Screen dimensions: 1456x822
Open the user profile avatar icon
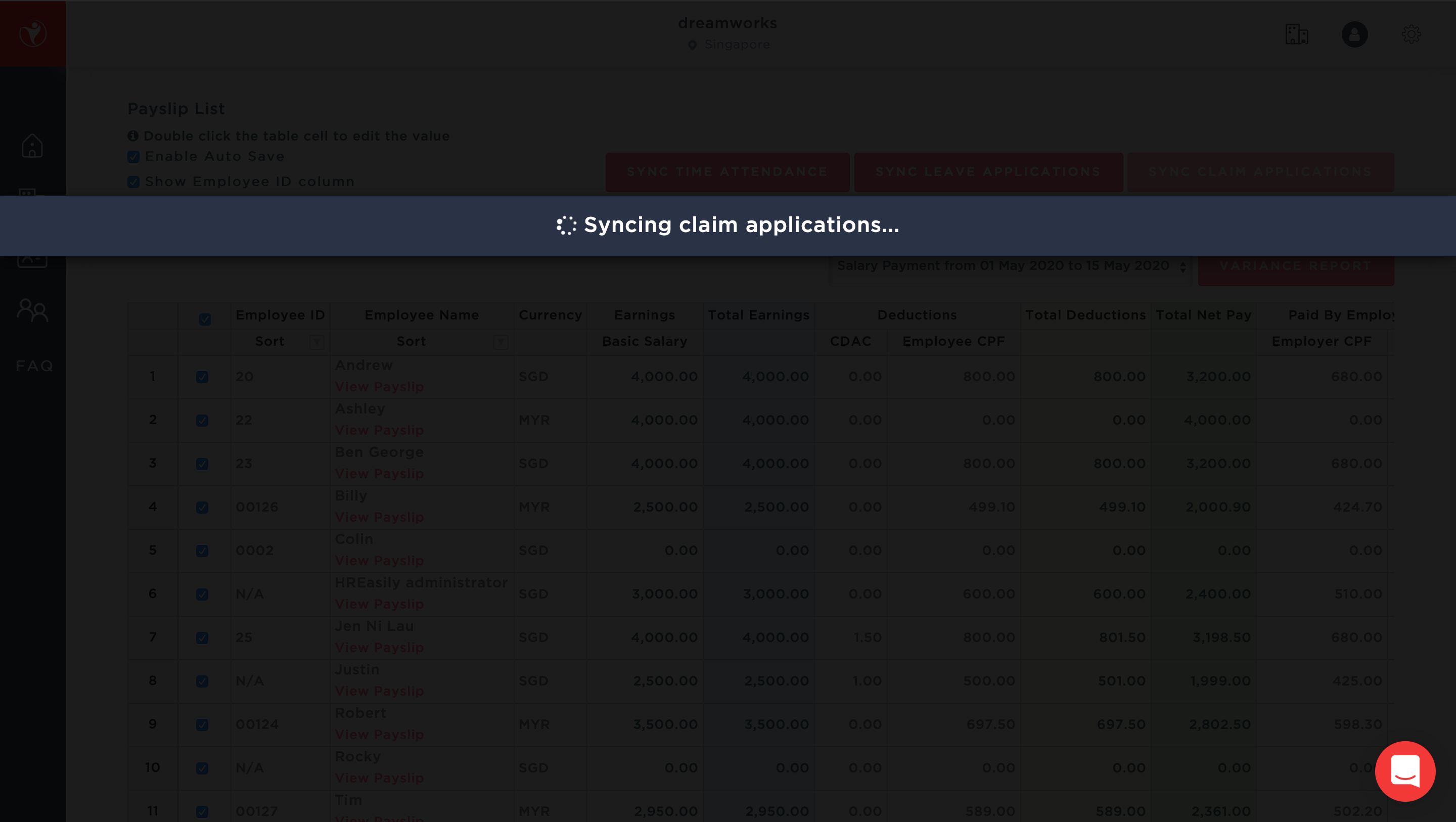click(x=1354, y=34)
